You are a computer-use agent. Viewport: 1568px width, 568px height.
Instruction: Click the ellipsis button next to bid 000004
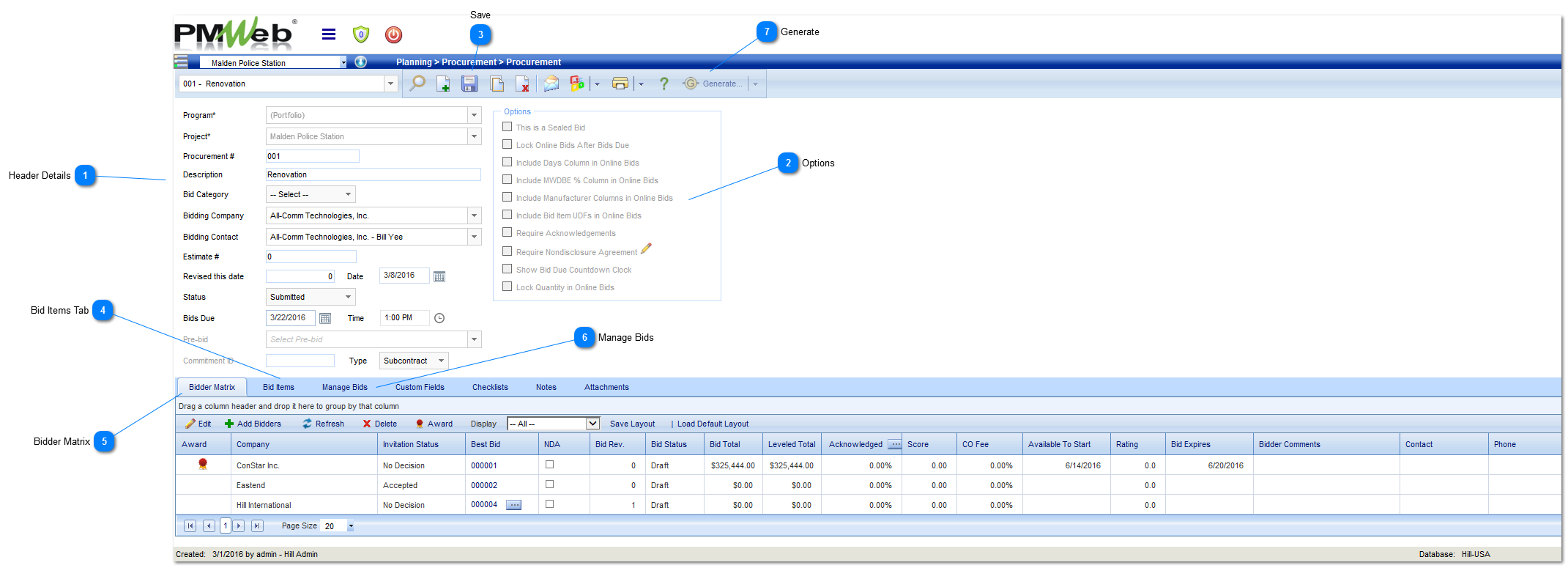click(514, 505)
